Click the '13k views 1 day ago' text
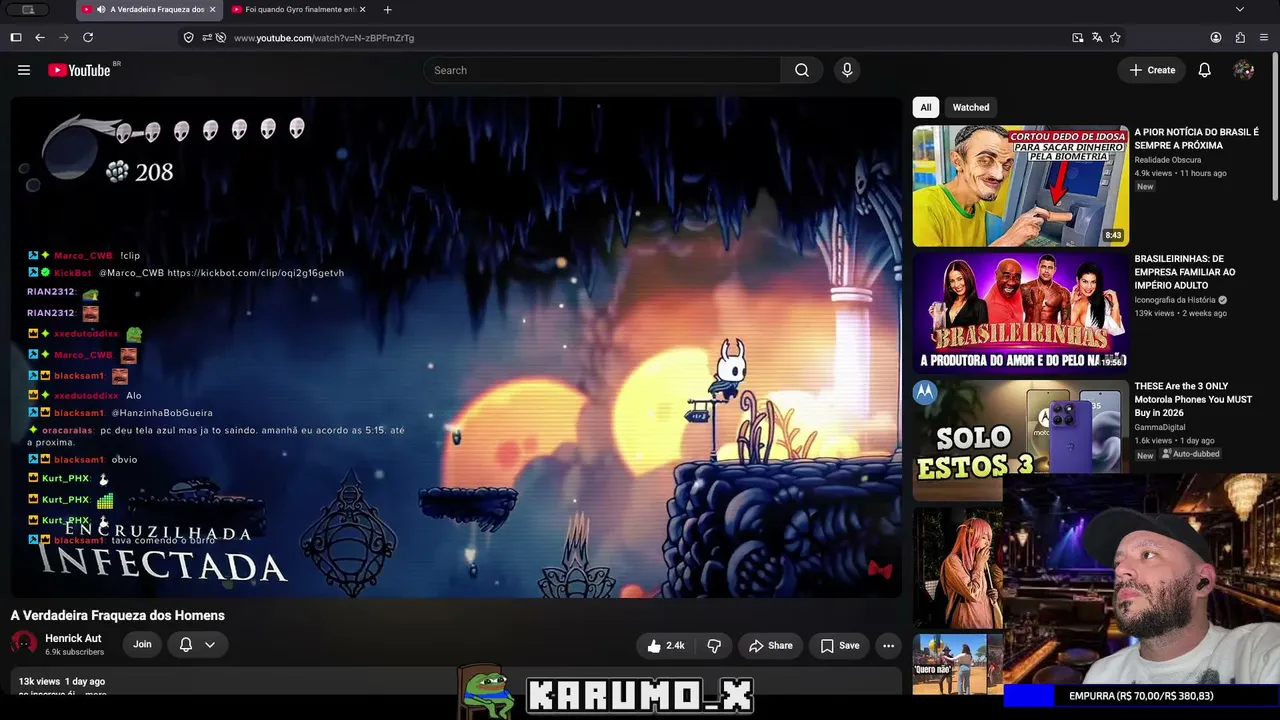 tap(62, 681)
